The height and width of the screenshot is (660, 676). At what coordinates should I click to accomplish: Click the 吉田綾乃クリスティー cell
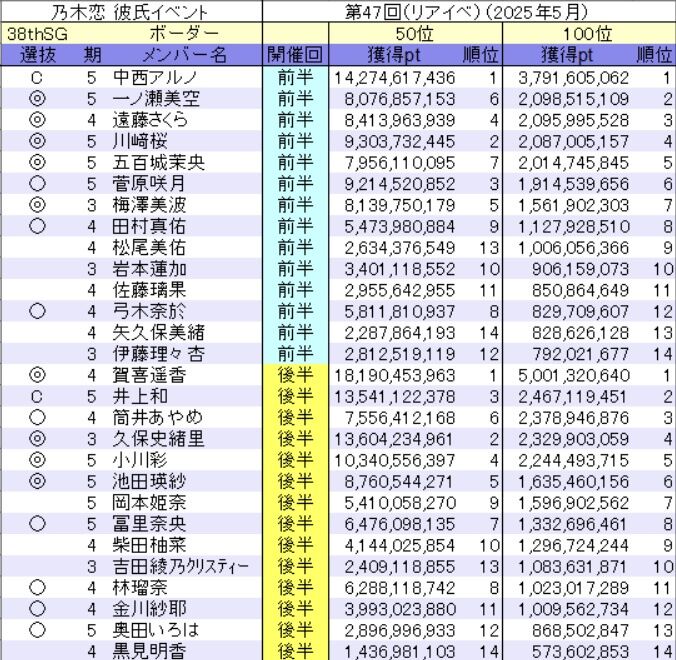coord(181,566)
